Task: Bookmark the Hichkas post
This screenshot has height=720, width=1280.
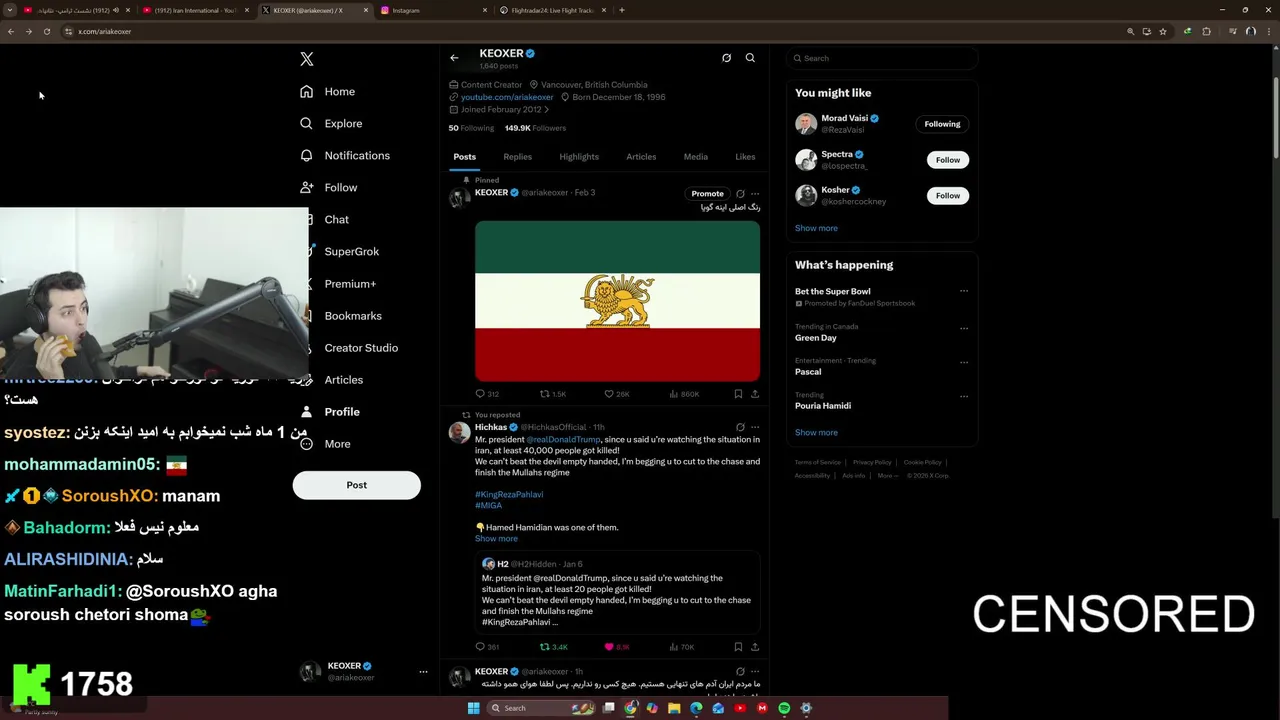Action: point(738,647)
